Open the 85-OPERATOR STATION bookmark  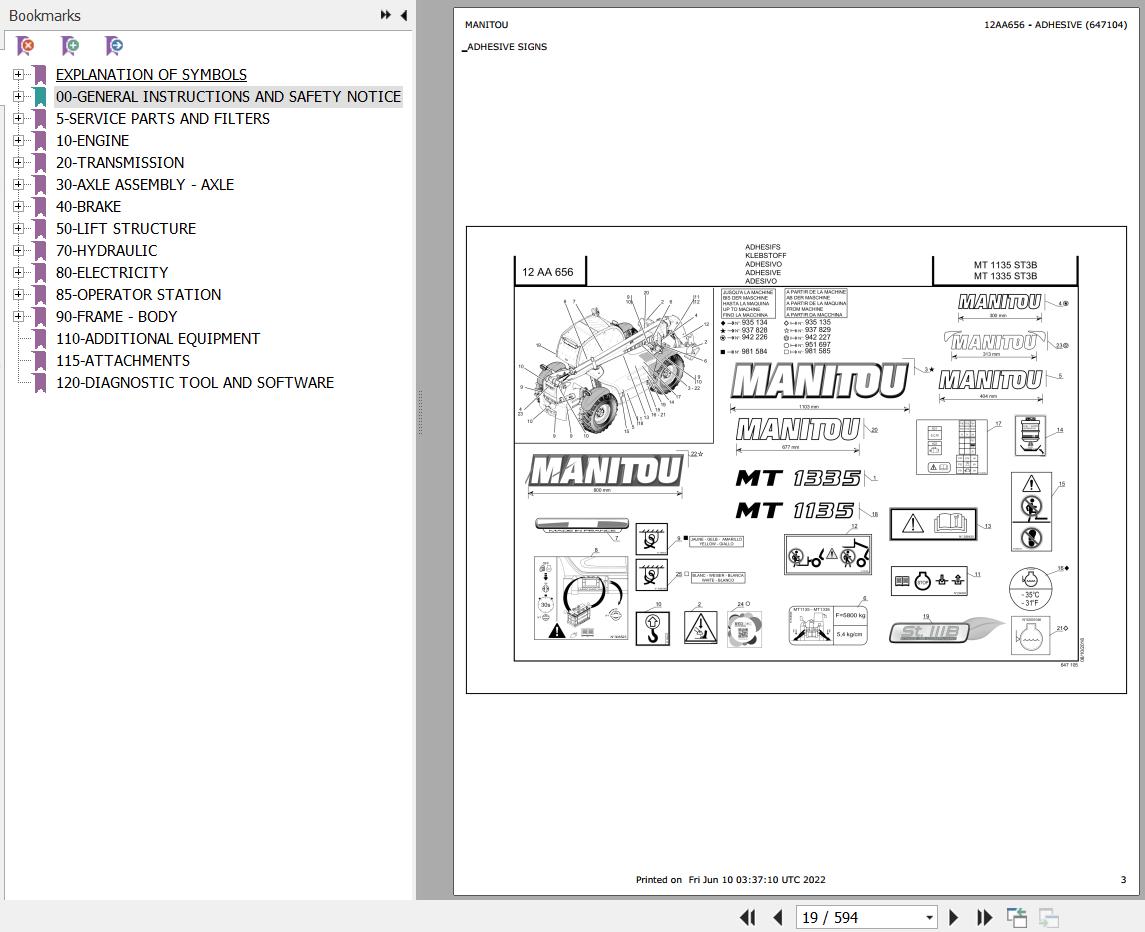click(139, 294)
